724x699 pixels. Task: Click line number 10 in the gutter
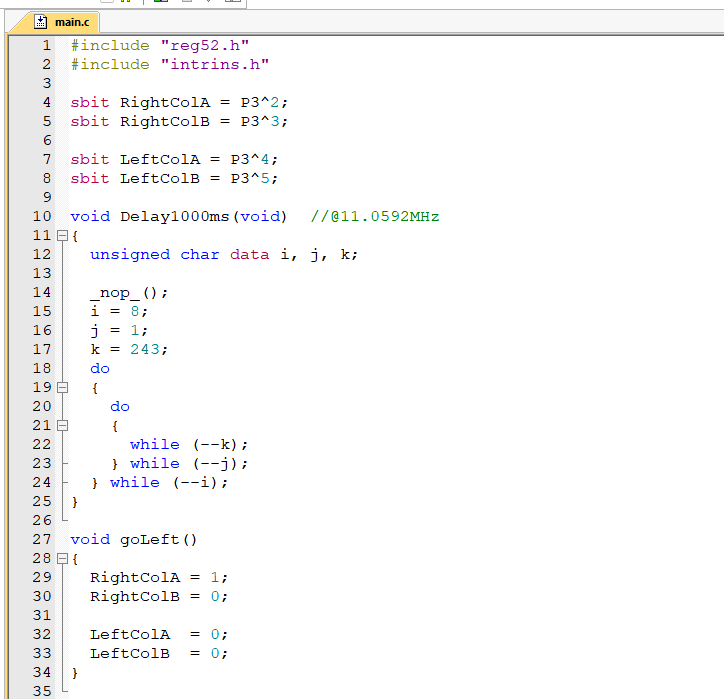(42, 217)
